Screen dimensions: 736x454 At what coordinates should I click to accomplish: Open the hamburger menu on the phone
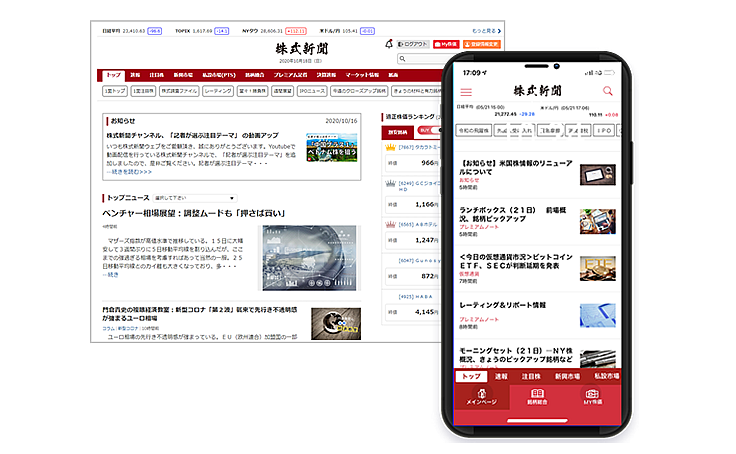point(466,92)
